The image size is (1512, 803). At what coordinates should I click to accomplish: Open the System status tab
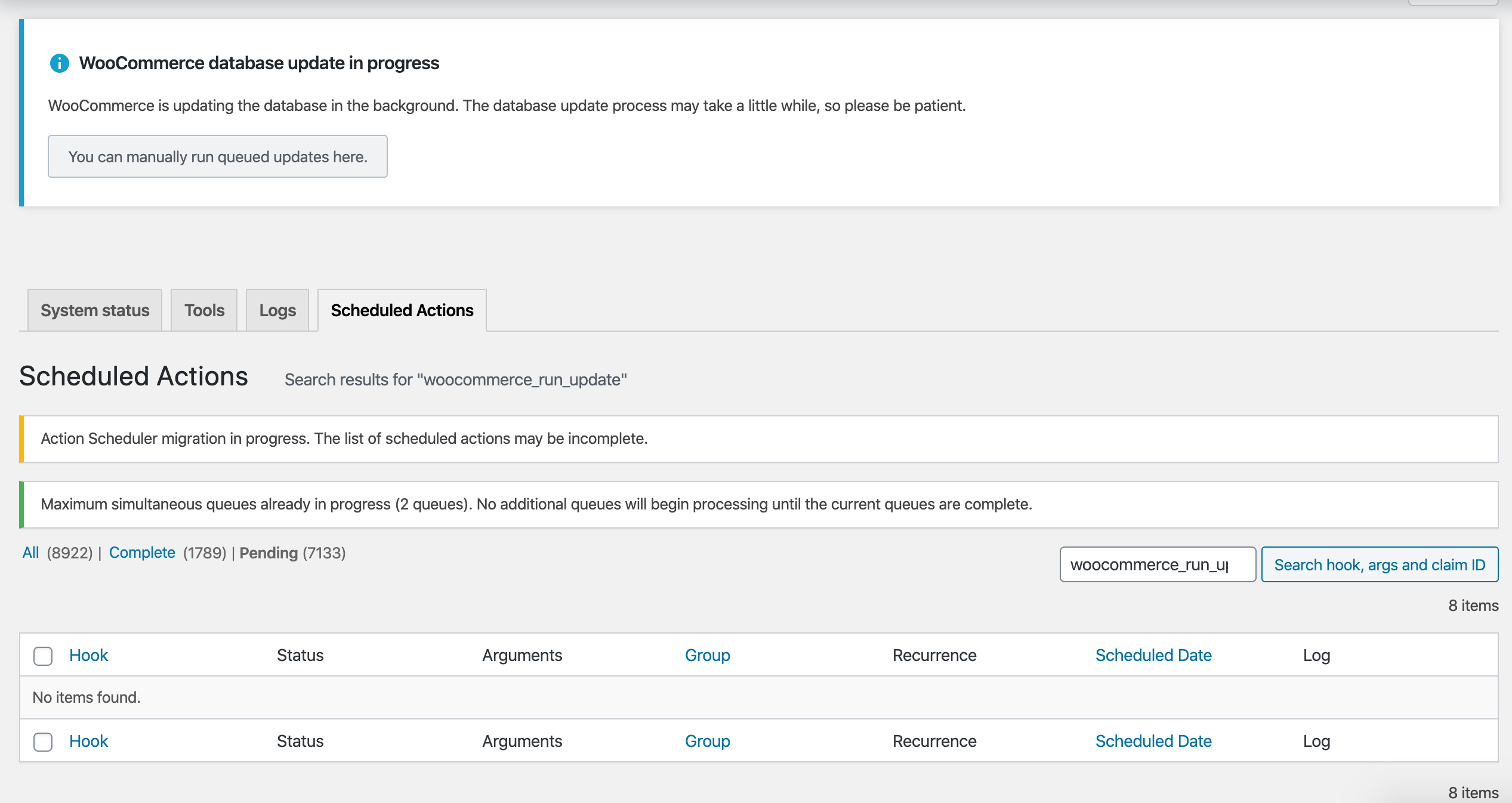pos(95,310)
